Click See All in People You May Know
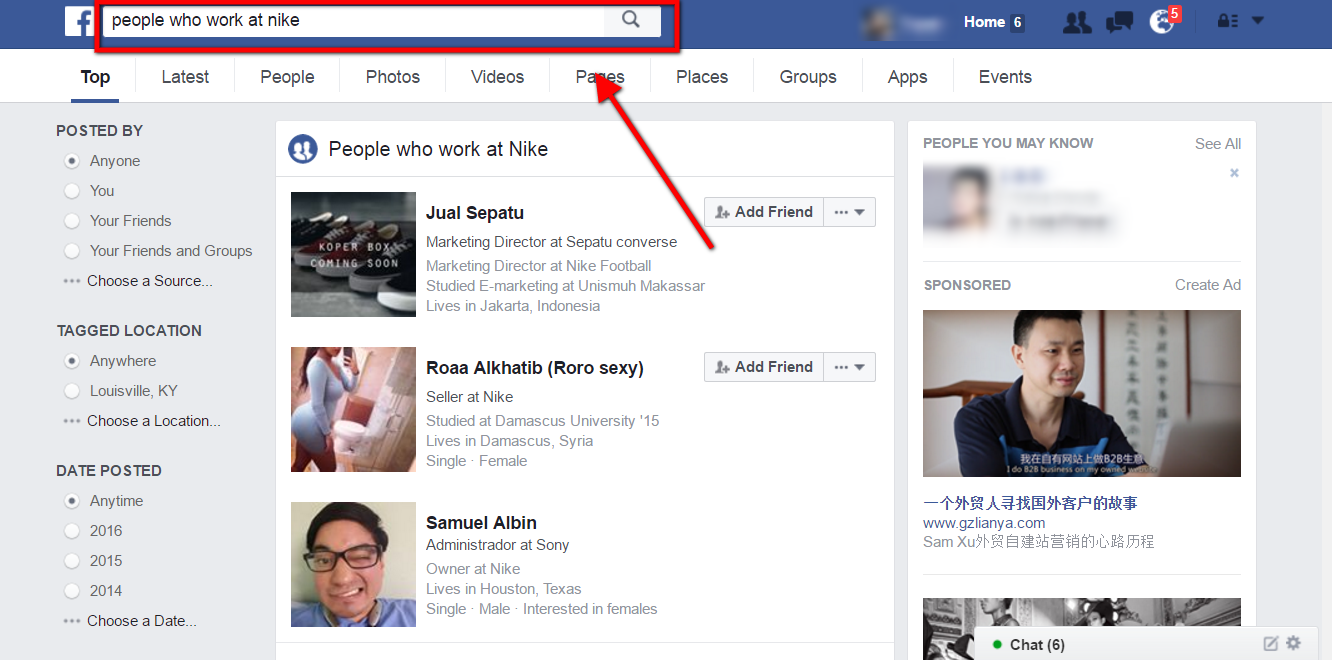 tap(1218, 144)
